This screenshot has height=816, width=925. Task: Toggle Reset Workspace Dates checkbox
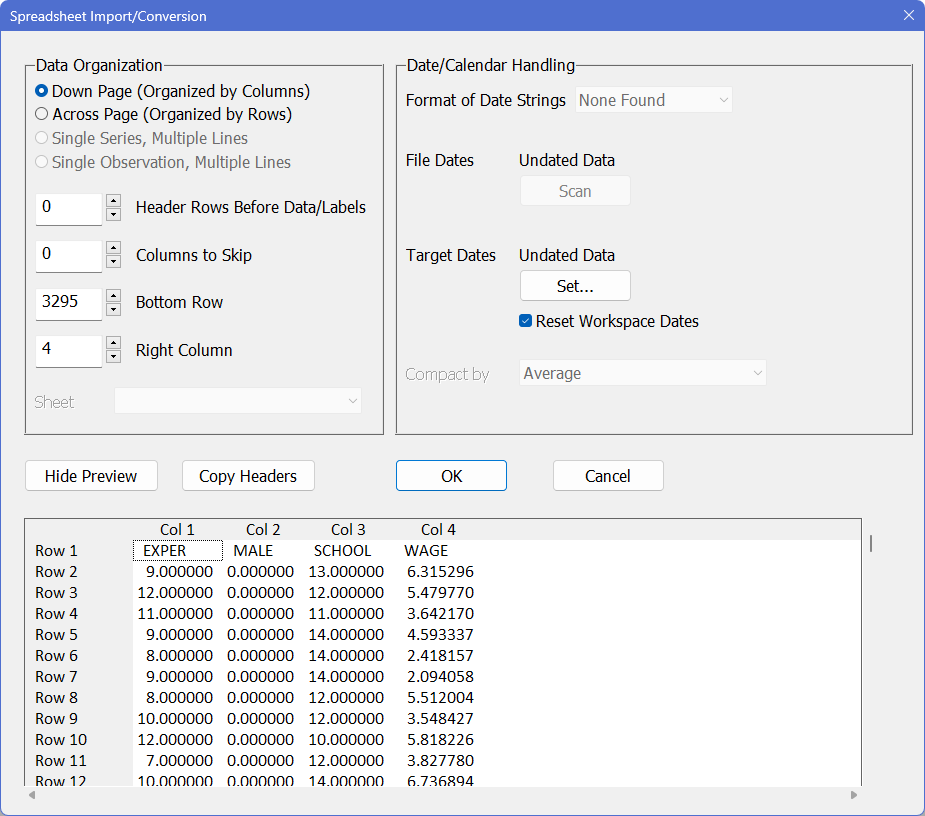[525, 321]
